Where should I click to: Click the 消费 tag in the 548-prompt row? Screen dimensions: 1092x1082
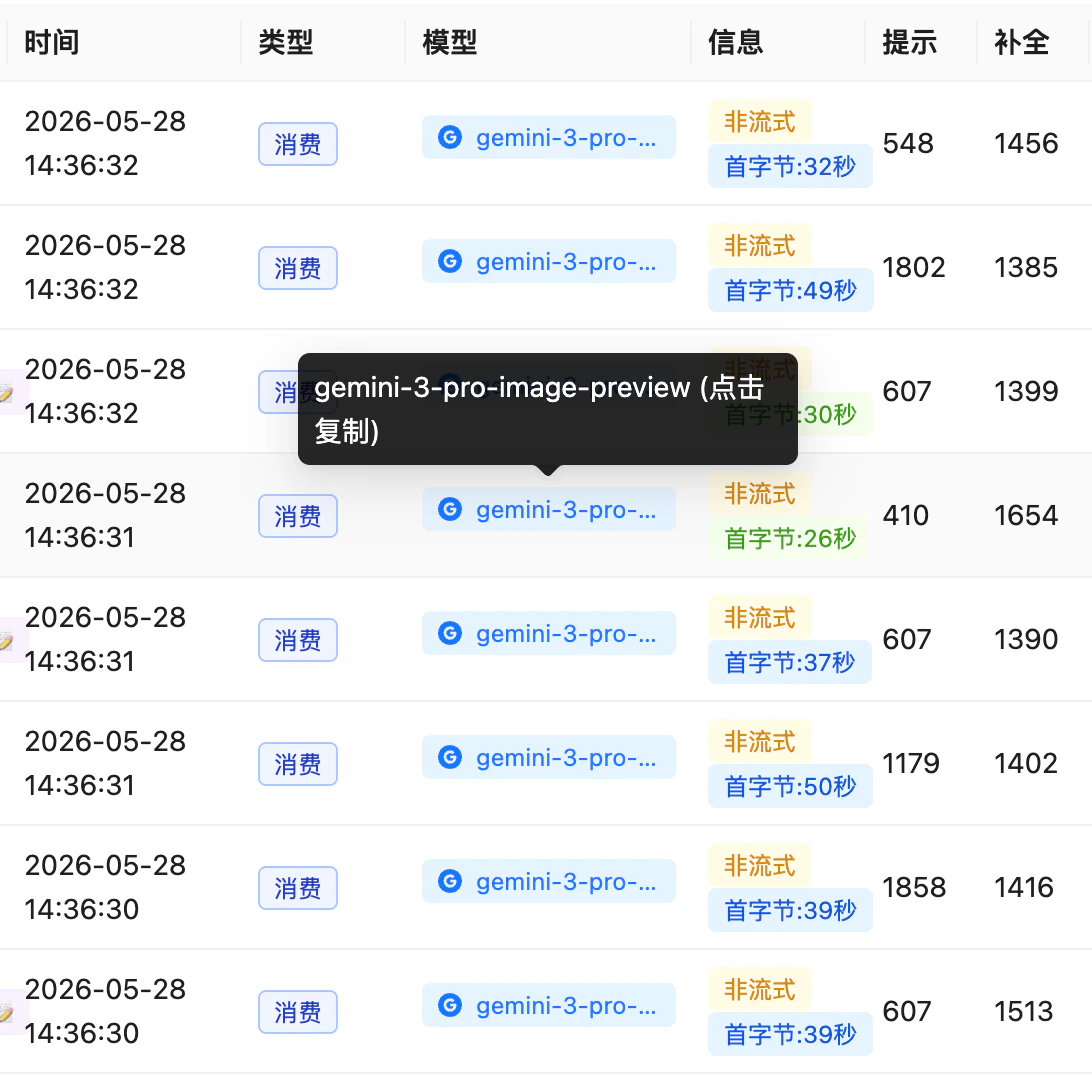[298, 144]
